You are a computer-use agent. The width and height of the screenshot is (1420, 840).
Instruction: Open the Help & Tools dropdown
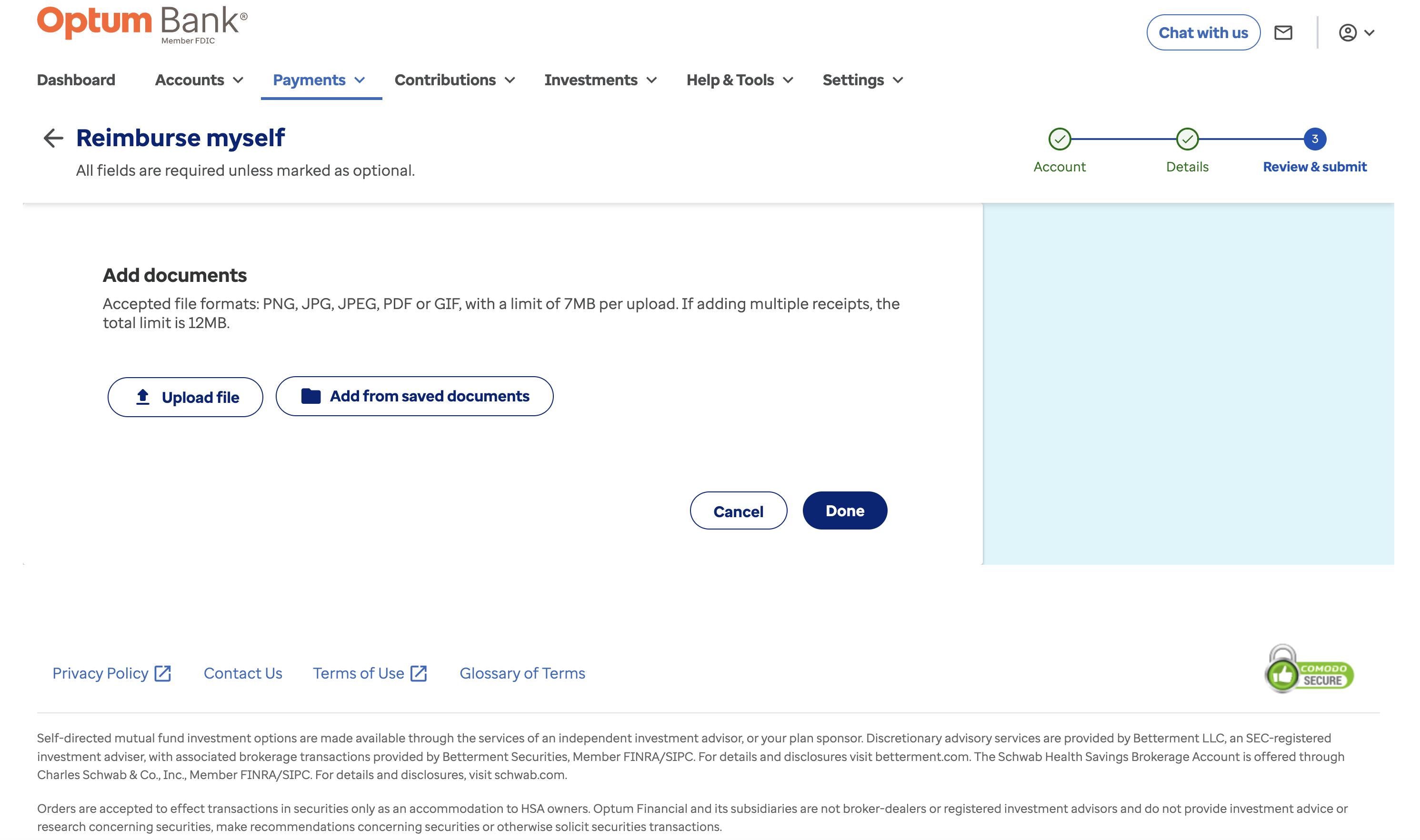tap(739, 80)
